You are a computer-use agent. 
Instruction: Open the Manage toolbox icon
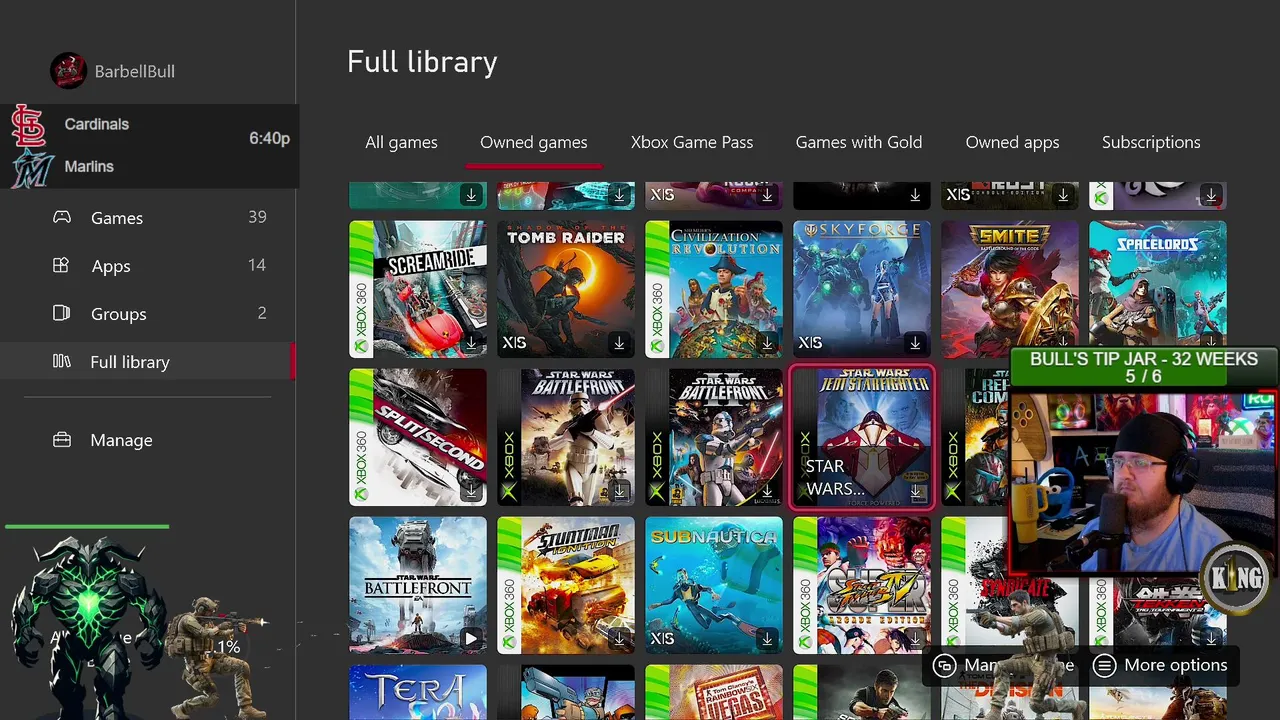(62, 439)
